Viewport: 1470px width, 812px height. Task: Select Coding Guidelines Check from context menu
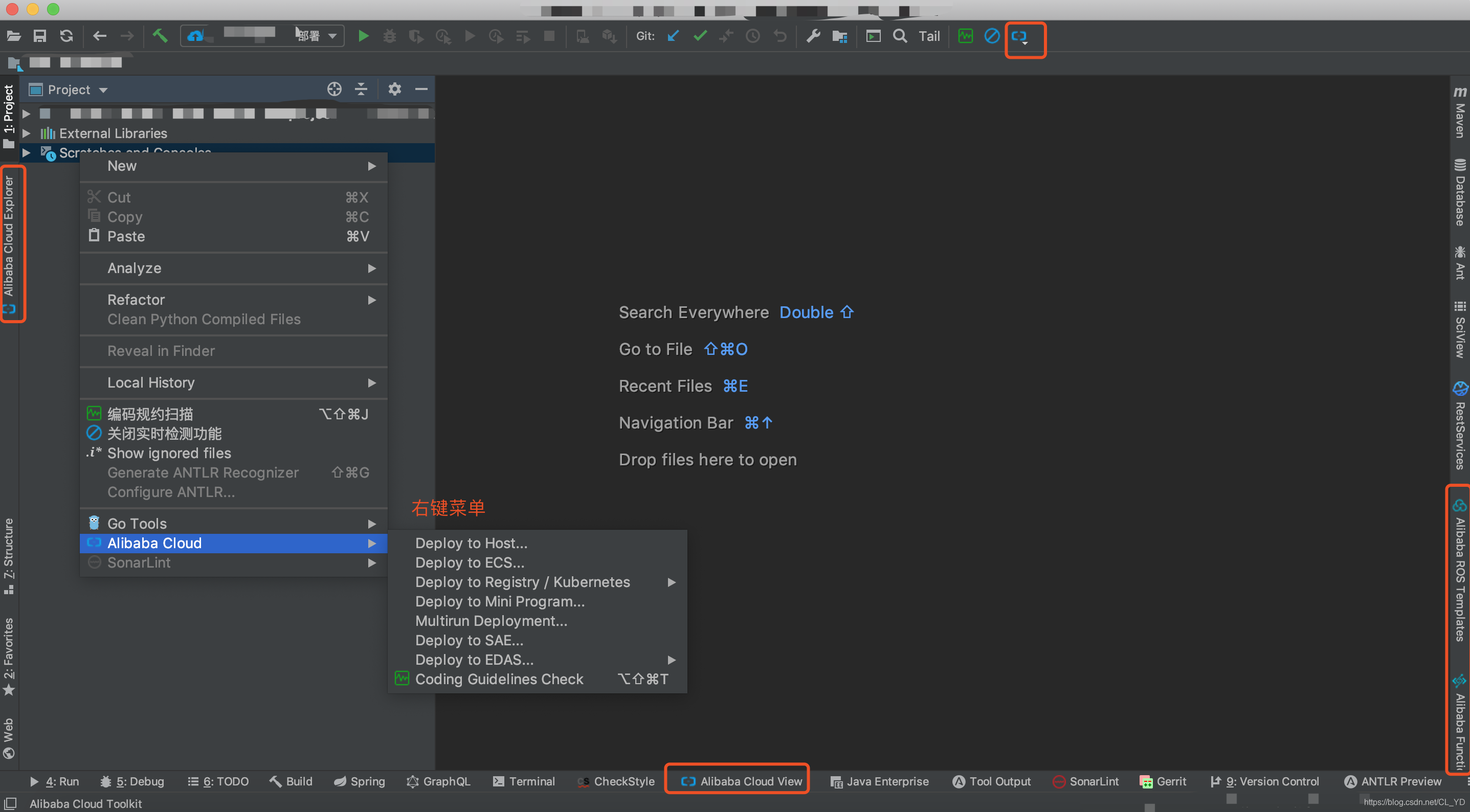[x=498, y=679]
